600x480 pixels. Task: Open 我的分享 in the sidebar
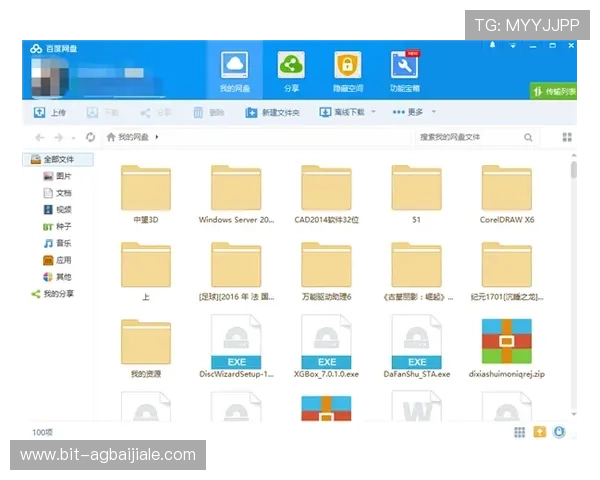click(x=52, y=294)
